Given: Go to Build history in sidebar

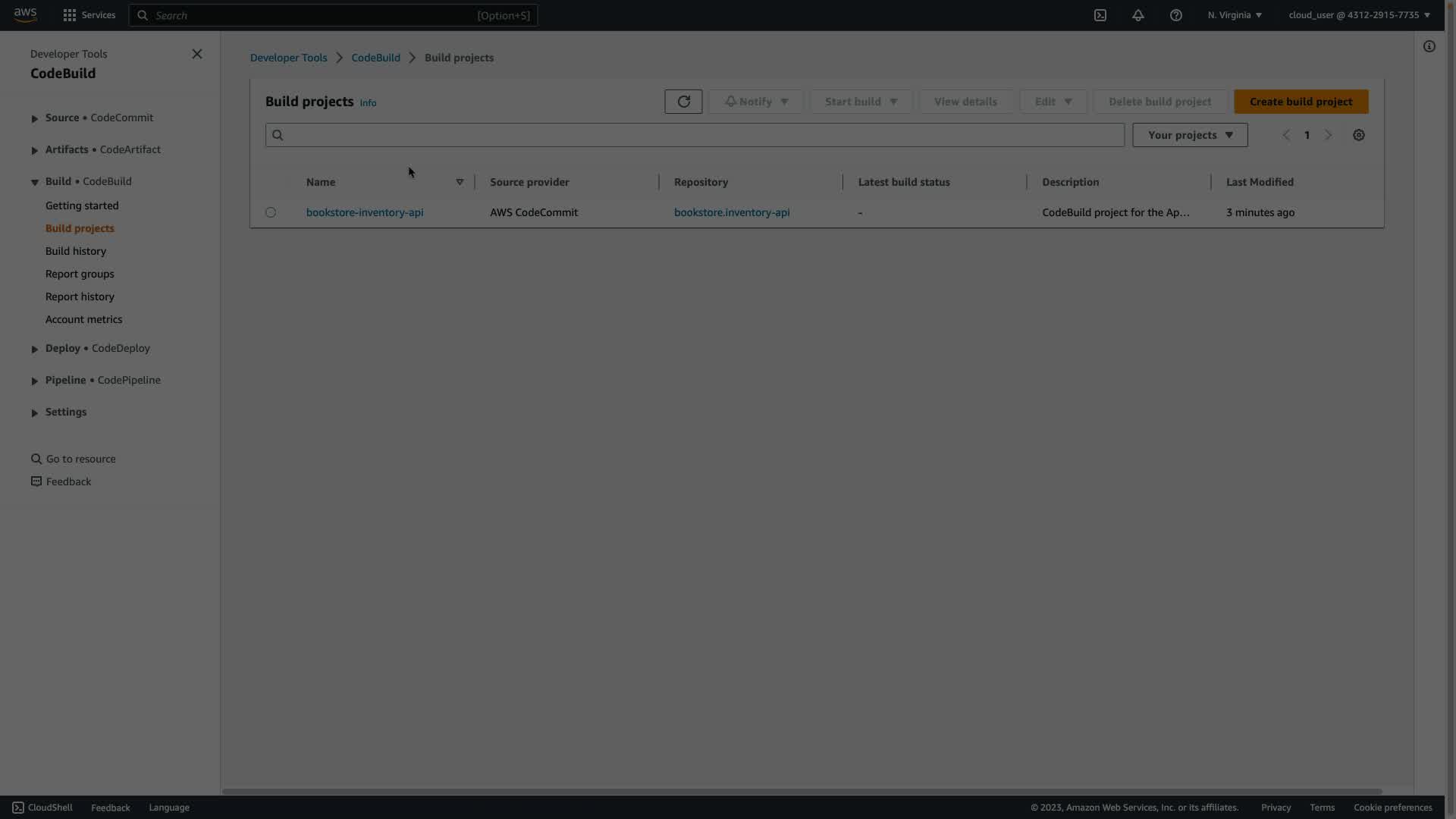Looking at the screenshot, I should coord(76,251).
